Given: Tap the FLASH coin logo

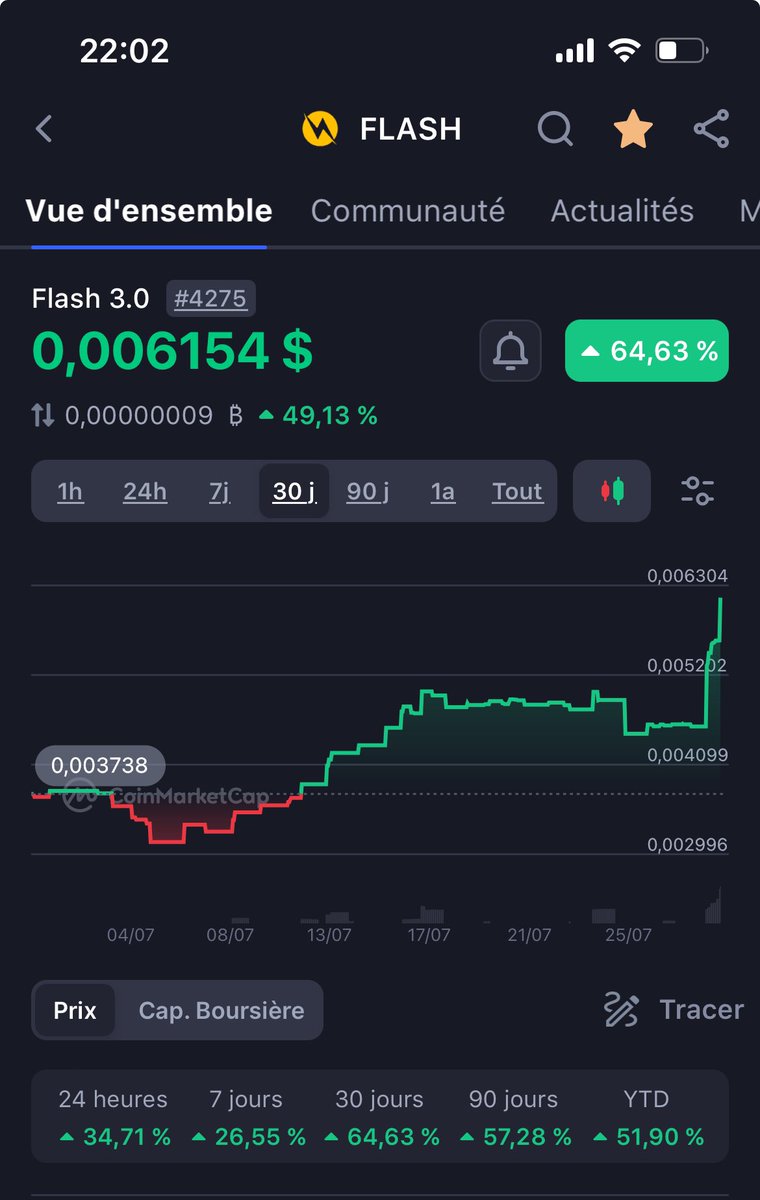Looking at the screenshot, I should pyautogui.click(x=320, y=129).
